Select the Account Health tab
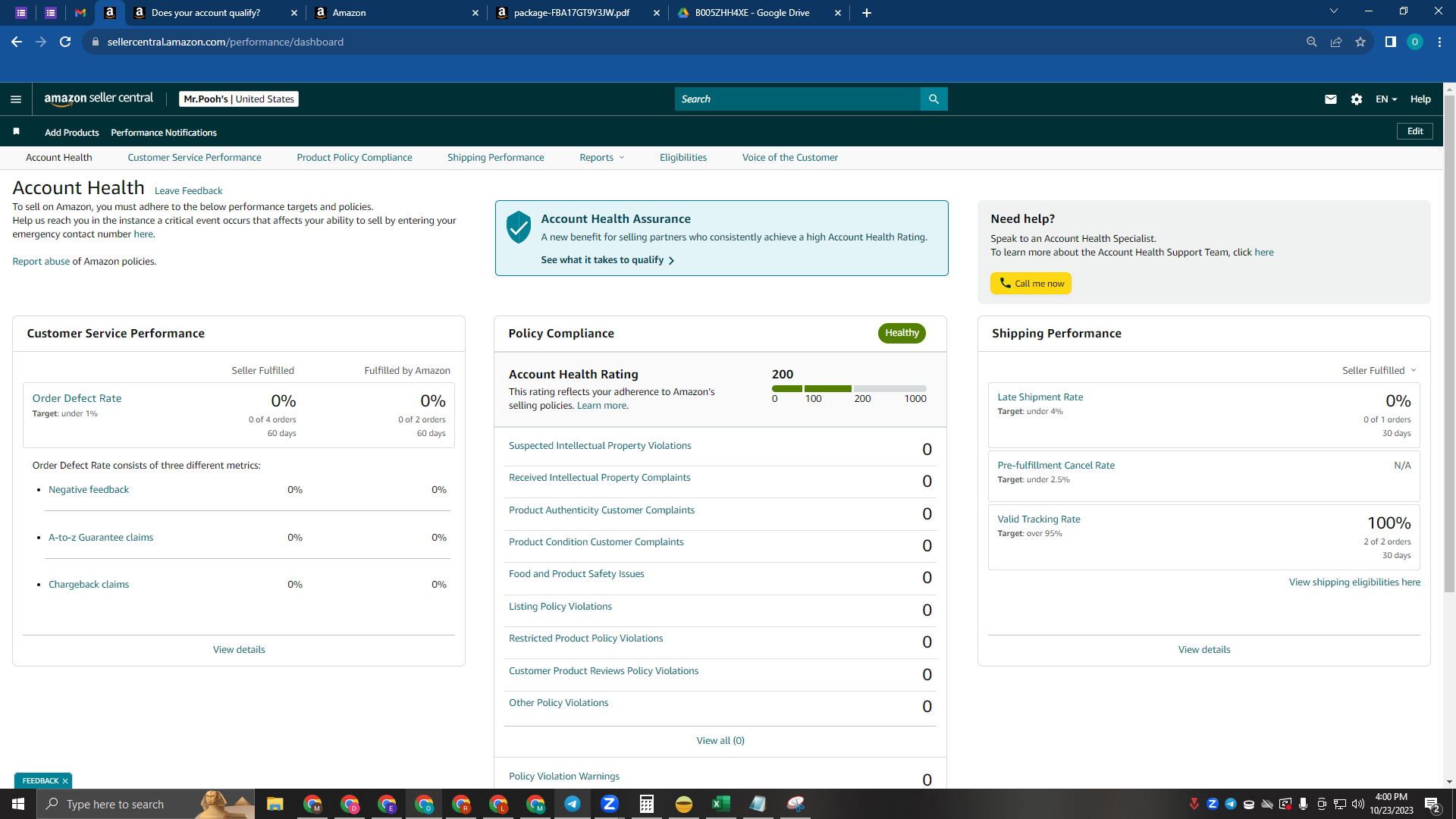1456x819 pixels. (x=58, y=158)
